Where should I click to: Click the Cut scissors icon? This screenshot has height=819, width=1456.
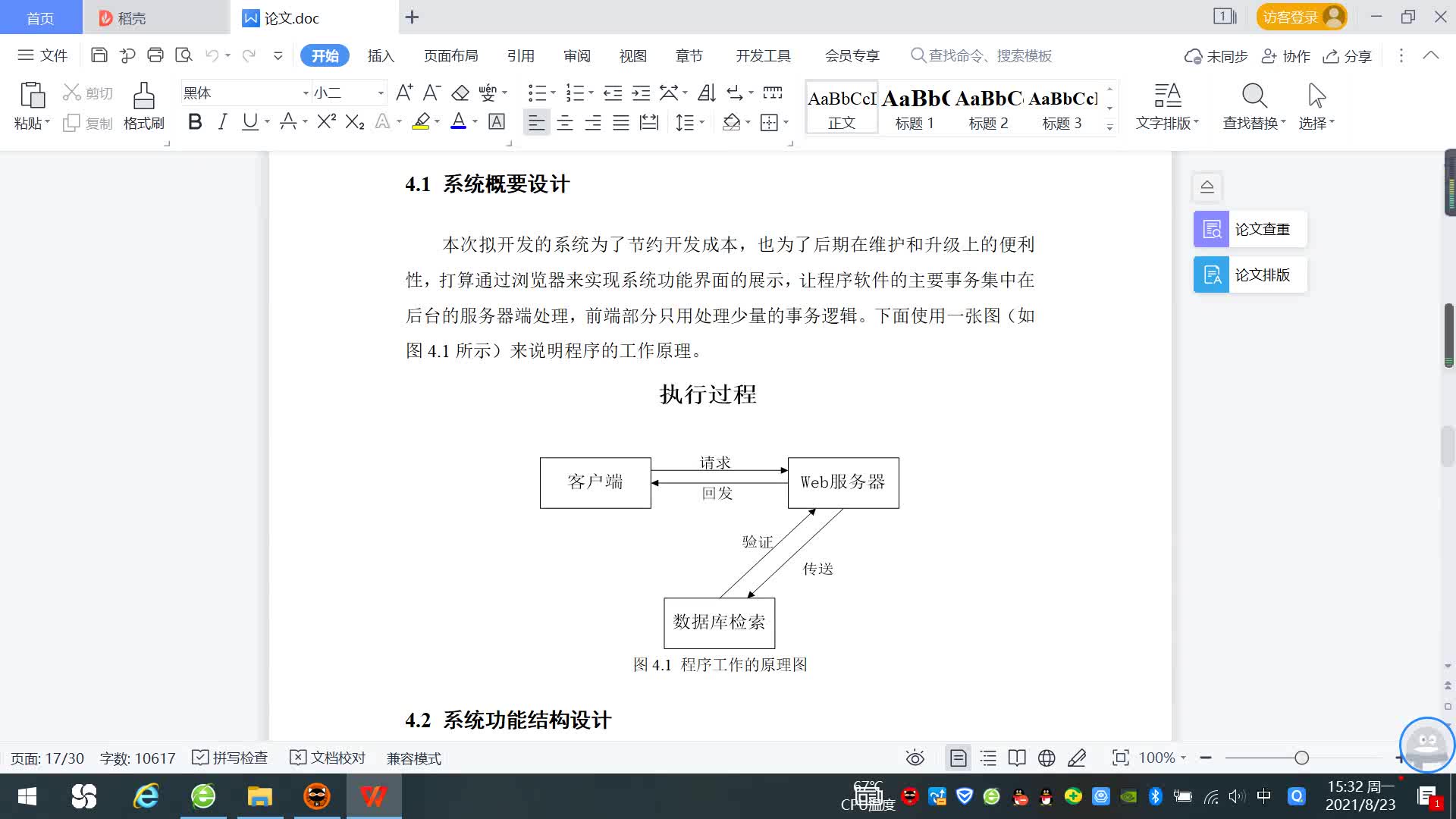pos(72,93)
